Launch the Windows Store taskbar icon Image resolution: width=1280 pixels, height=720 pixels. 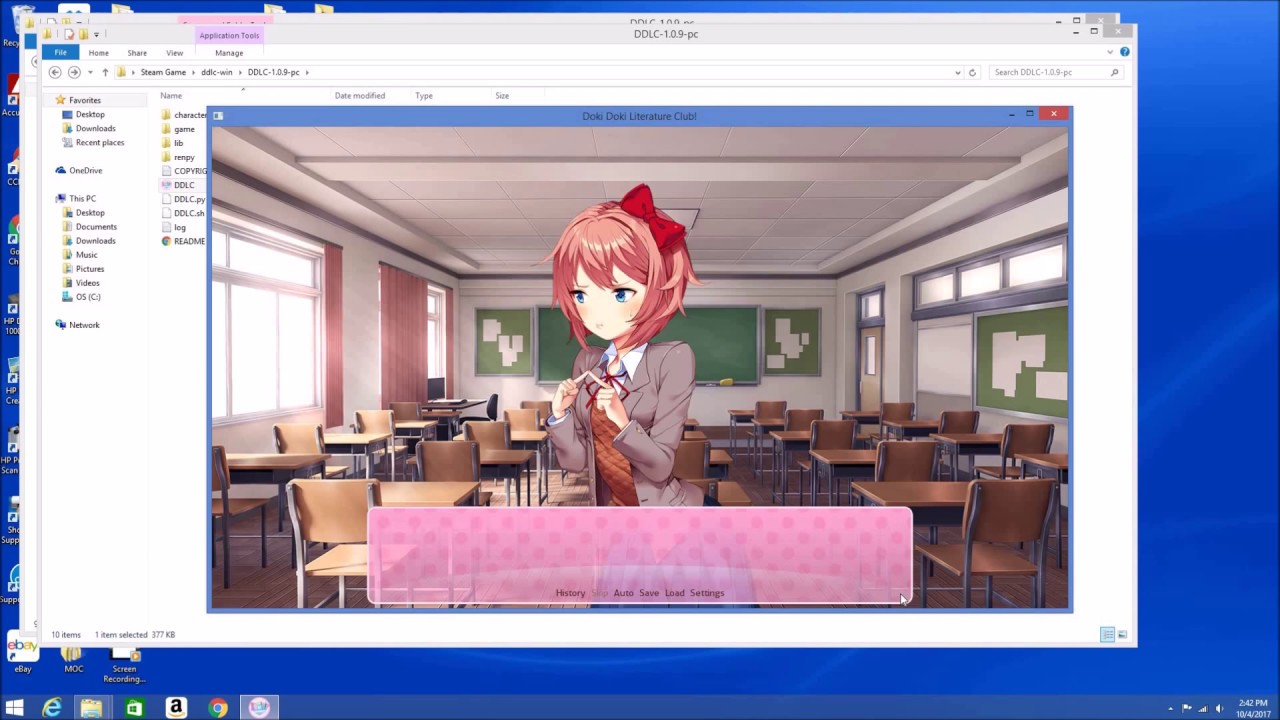tap(133, 708)
